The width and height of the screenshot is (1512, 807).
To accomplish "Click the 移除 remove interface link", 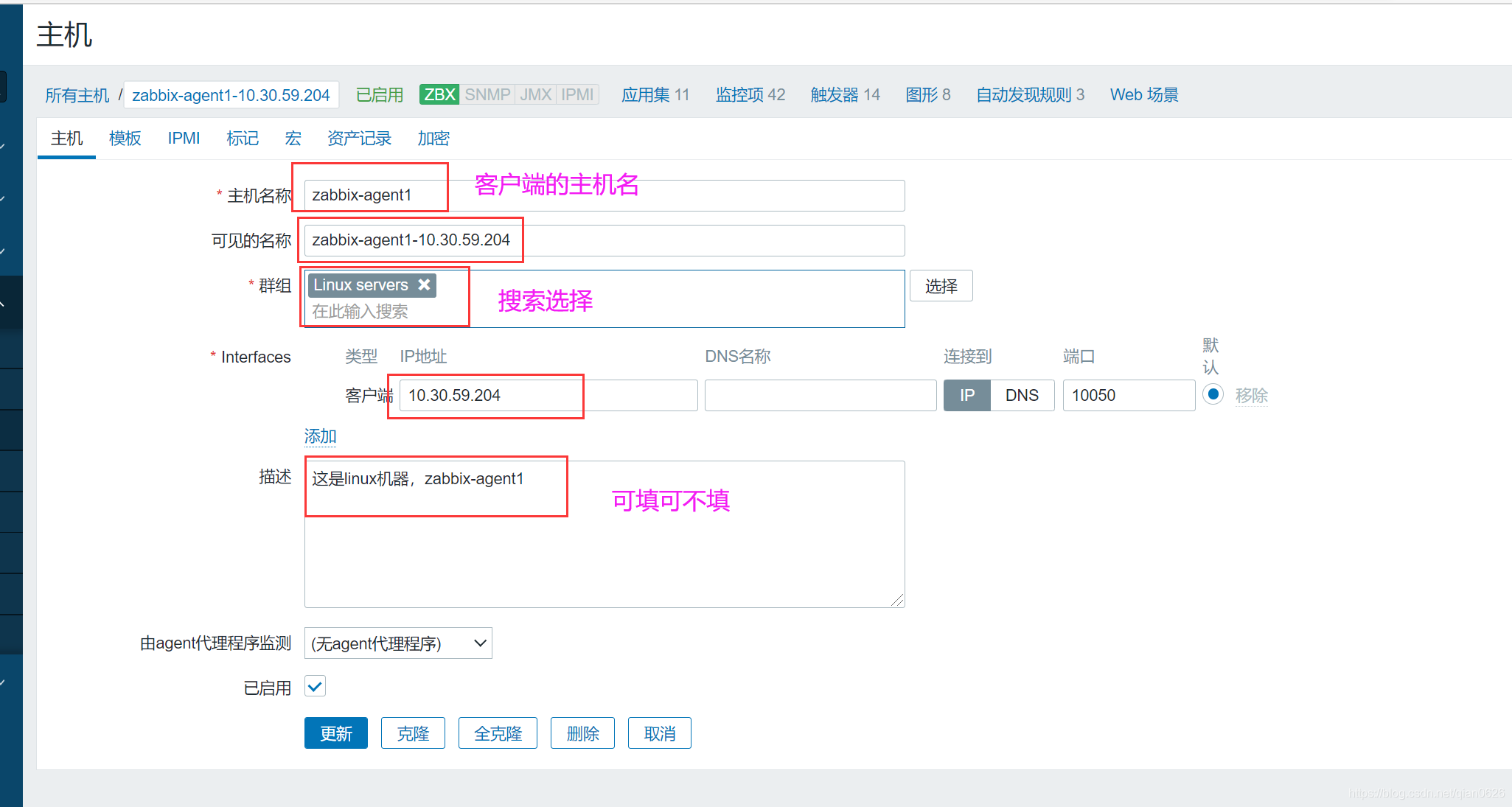I will click(x=1252, y=396).
